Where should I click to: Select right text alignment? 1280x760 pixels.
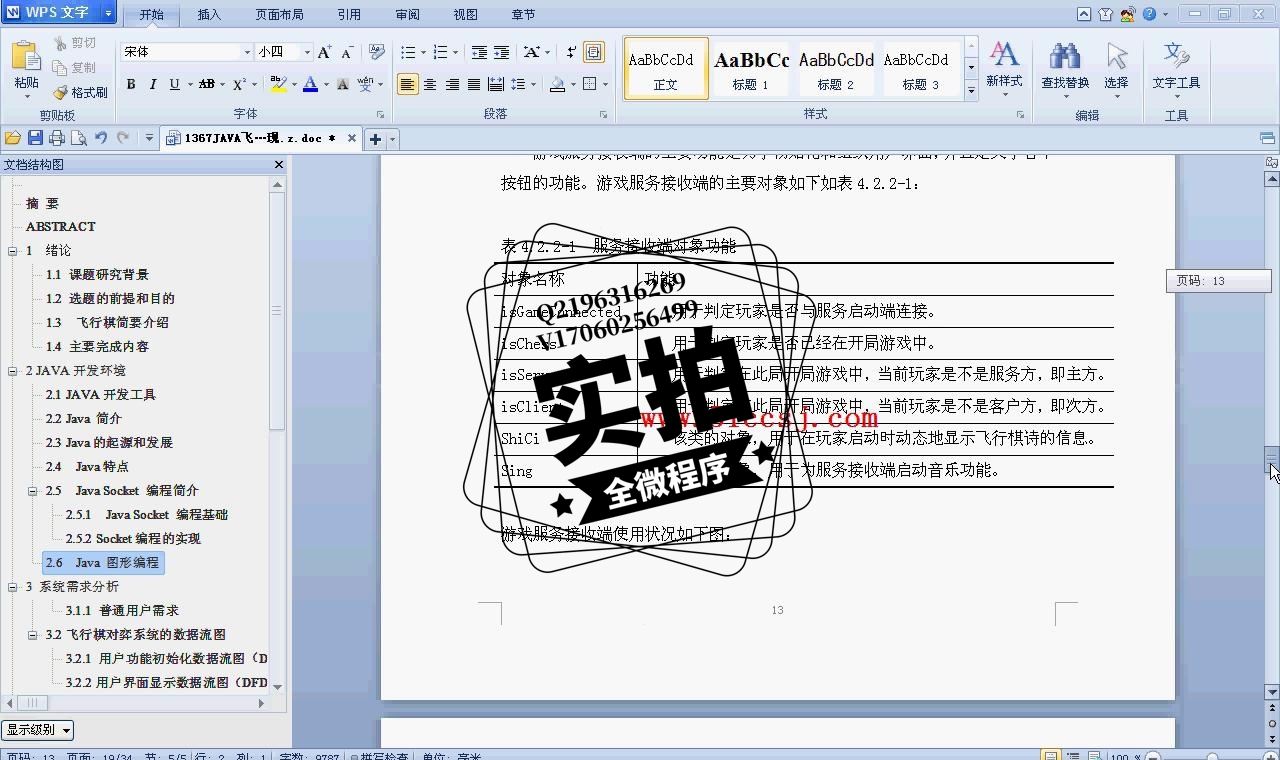tap(452, 85)
